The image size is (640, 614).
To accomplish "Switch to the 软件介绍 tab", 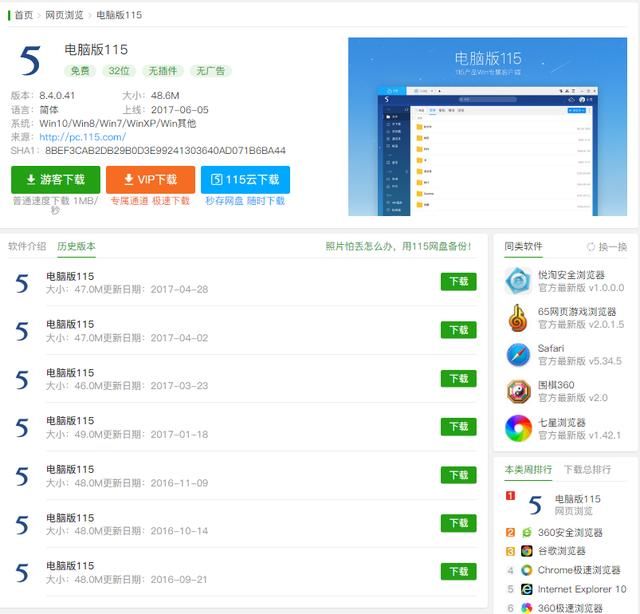I will [27, 246].
